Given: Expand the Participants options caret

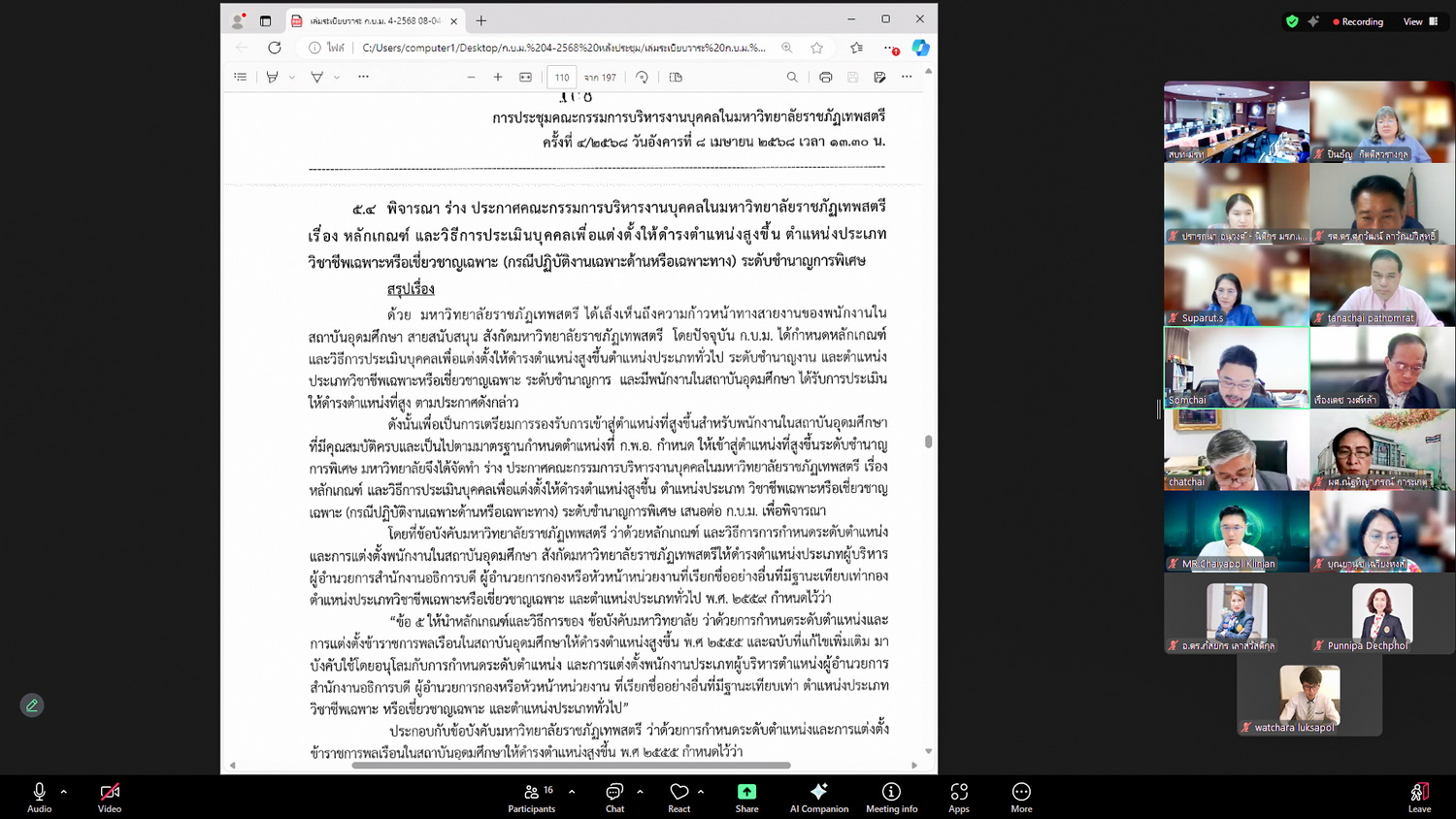Looking at the screenshot, I should pos(572,792).
